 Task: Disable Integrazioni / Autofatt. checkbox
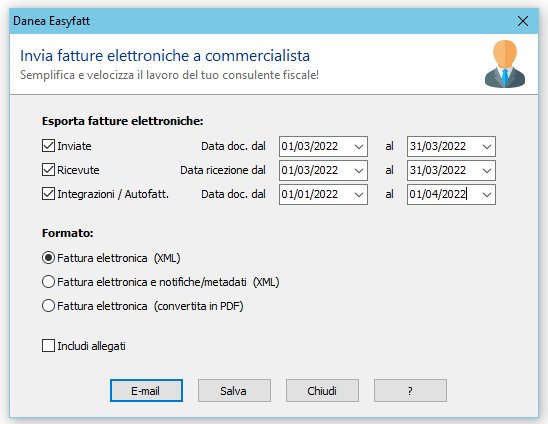pos(48,194)
